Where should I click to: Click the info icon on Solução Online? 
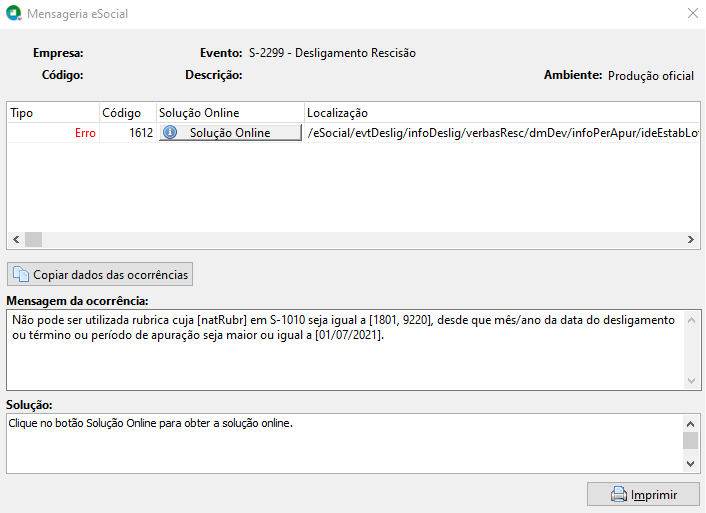coord(170,133)
